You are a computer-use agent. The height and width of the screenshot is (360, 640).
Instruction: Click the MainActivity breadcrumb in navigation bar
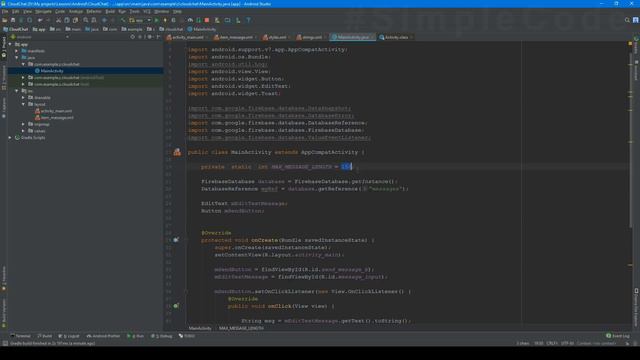click(202, 29)
